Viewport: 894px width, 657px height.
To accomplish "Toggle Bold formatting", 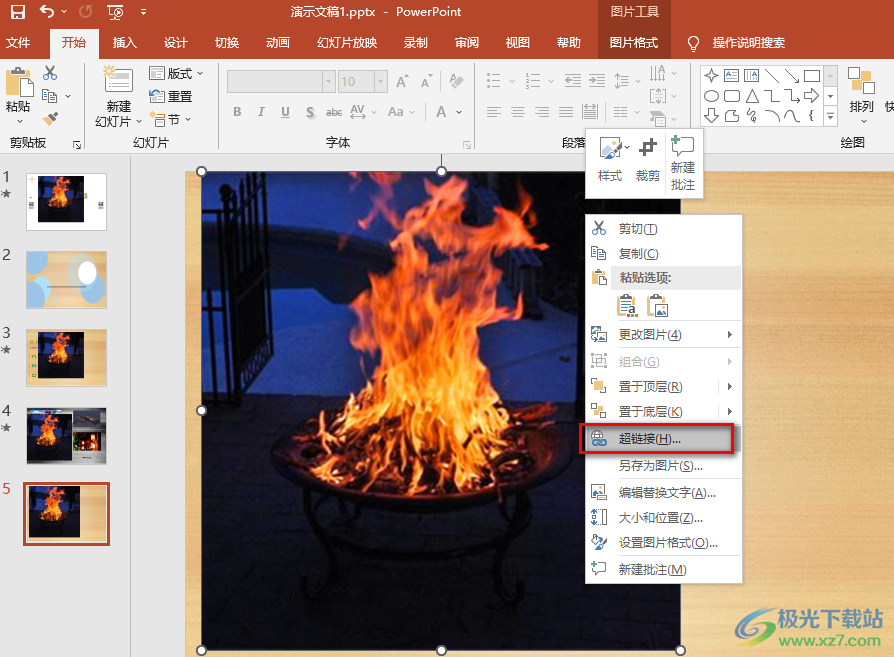I will [237, 112].
